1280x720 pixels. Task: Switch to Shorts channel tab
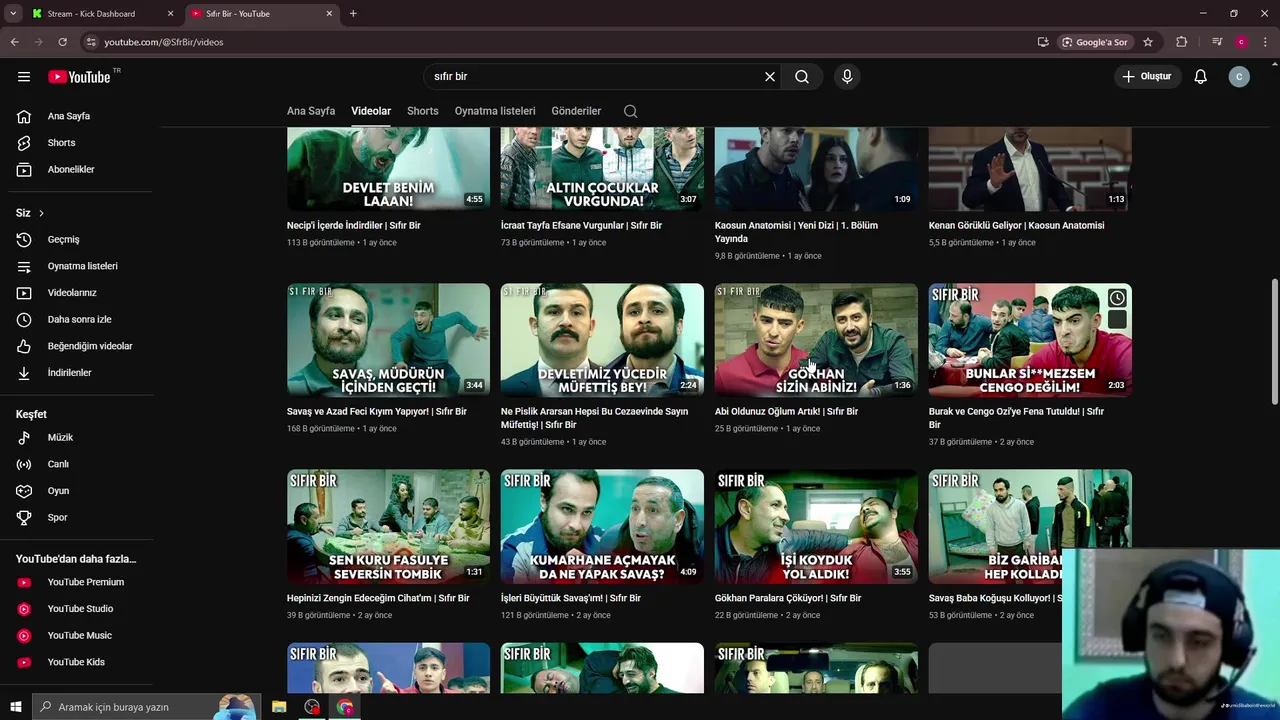pyautogui.click(x=423, y=111)
